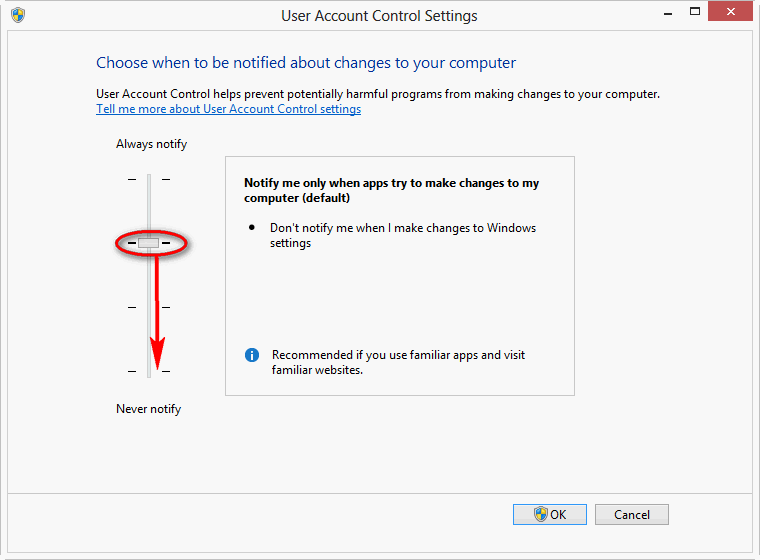Click the 'Always notify' label
Viewport: 760px width, 560px height.
point(151,144)
